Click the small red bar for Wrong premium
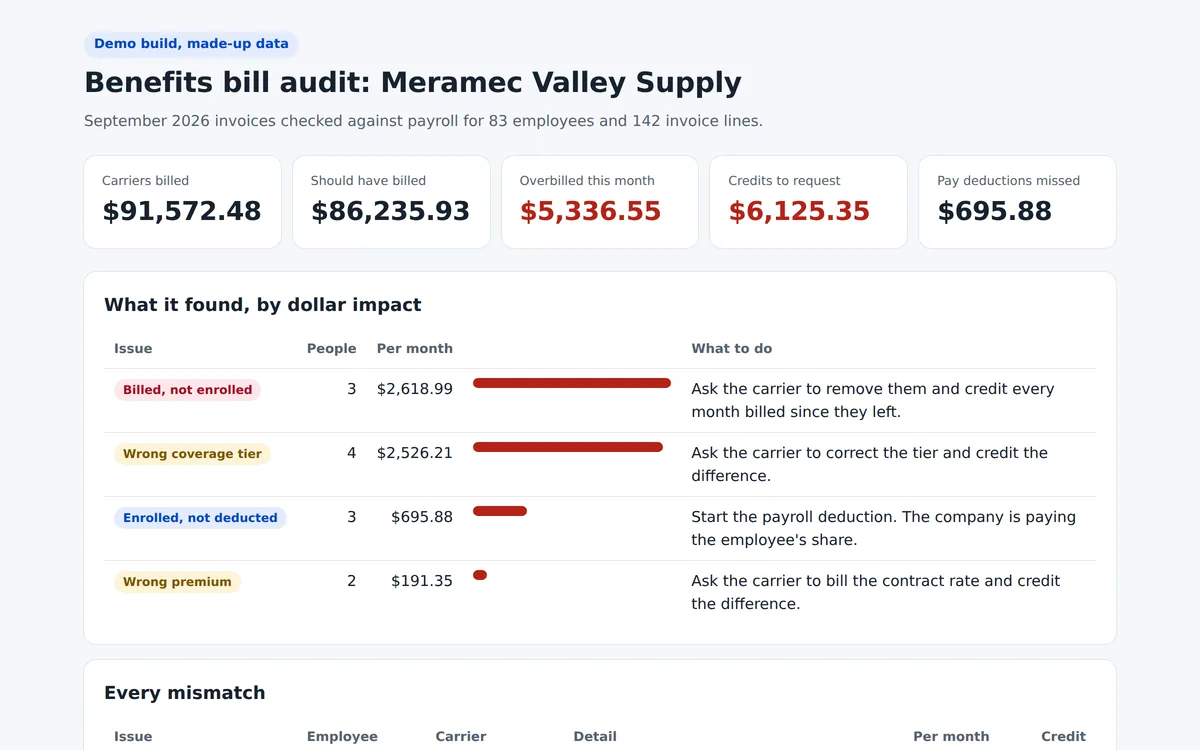Screen dimensions: 1200x750 pyautogui.click(x=480, y=575)
